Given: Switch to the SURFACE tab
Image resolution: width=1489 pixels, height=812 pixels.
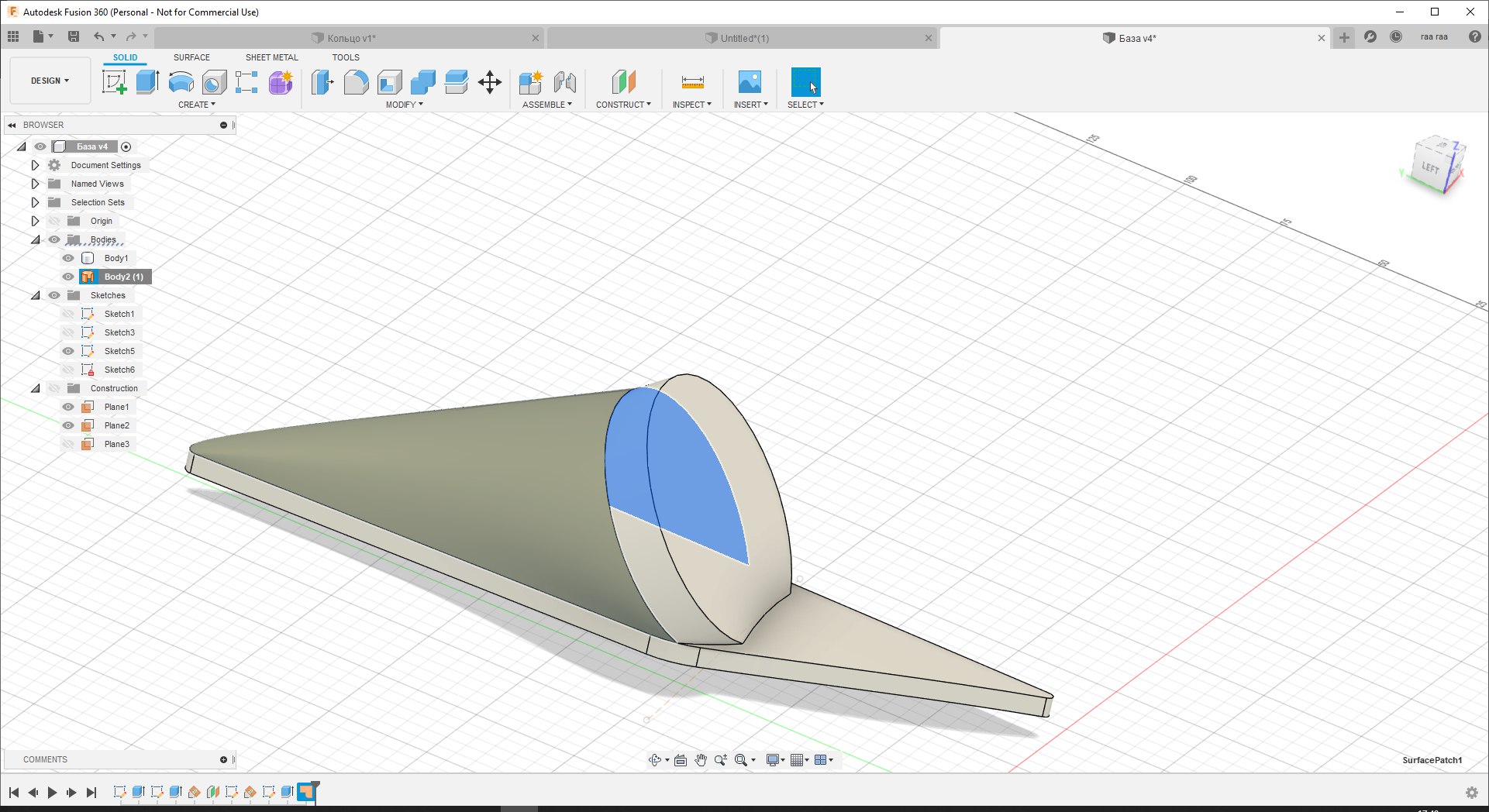Looking at the screenshot, I should [x=191, y=57].
